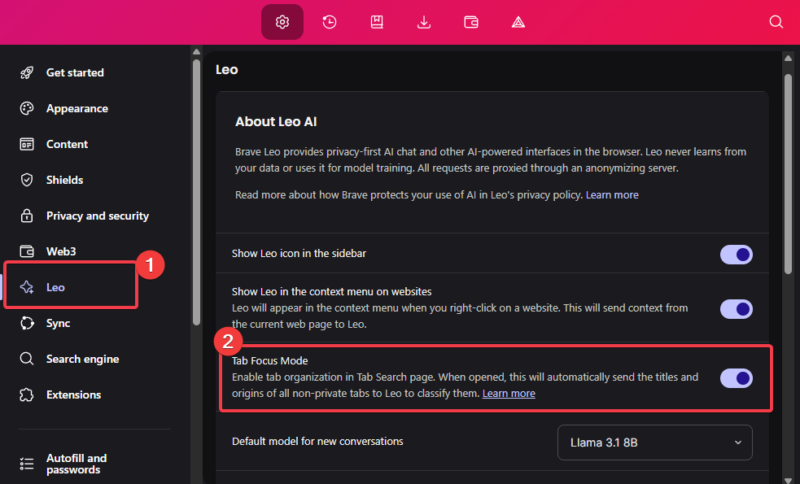The height and width of the screenshot is (484, 800).
Task: Open the Wallet icon in top bar
Action: 471,22
